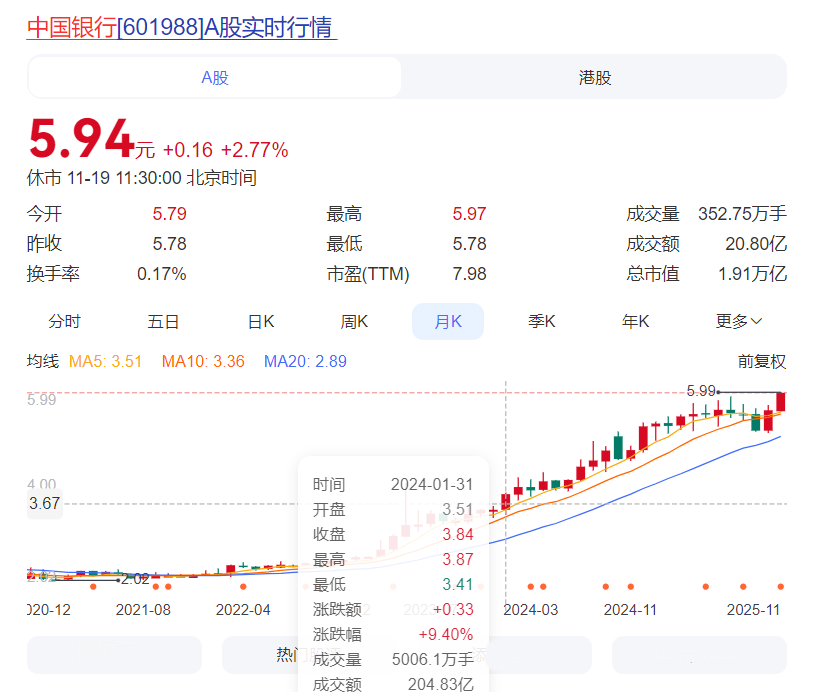Screen dimensions: 817x692
Task: Select the 日K chart view
Action: [x=261, y=322]
